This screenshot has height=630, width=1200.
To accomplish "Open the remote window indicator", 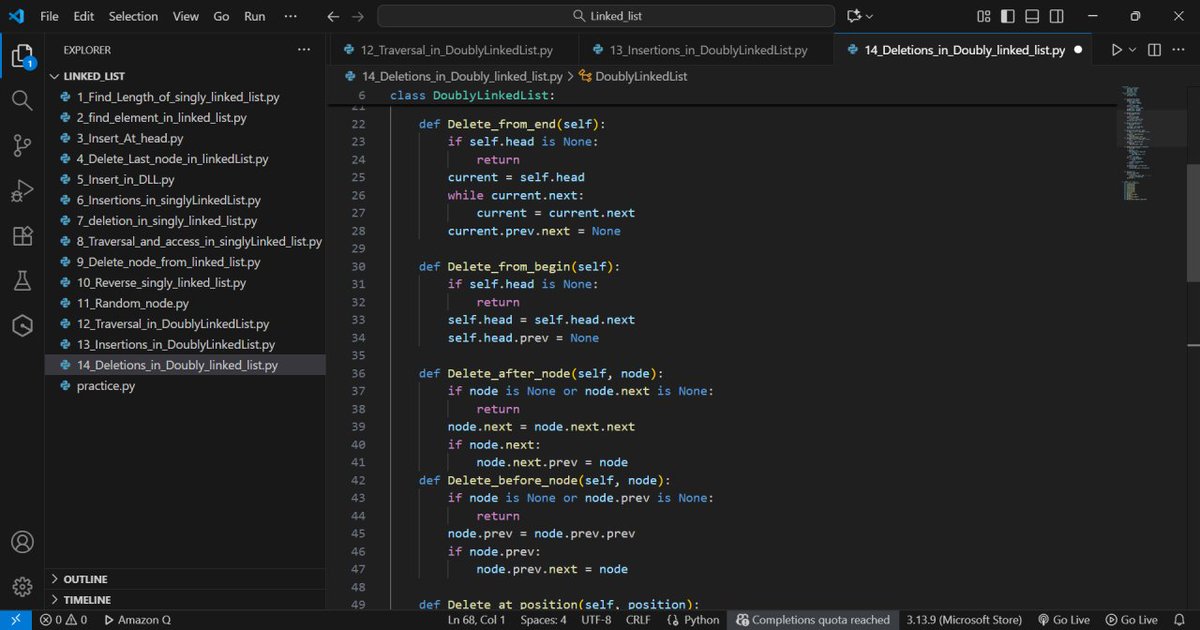I will 15,620.
